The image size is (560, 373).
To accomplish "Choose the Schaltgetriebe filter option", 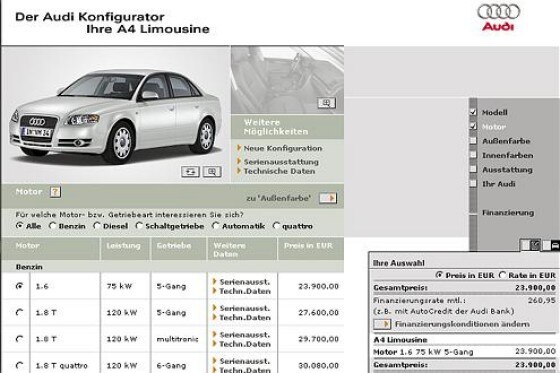I will 139,226.
